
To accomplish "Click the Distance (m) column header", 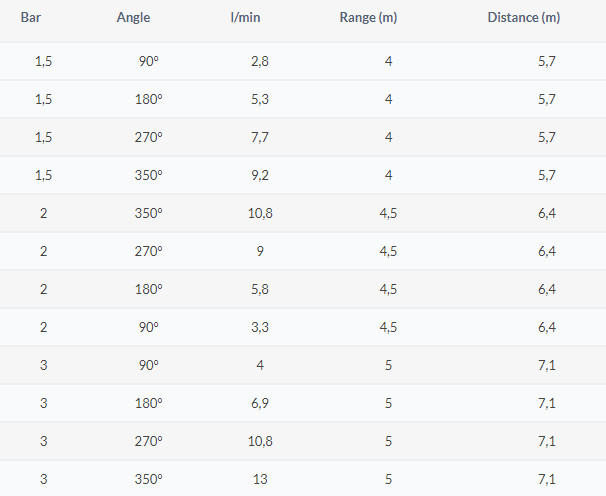I will point(524,17).
